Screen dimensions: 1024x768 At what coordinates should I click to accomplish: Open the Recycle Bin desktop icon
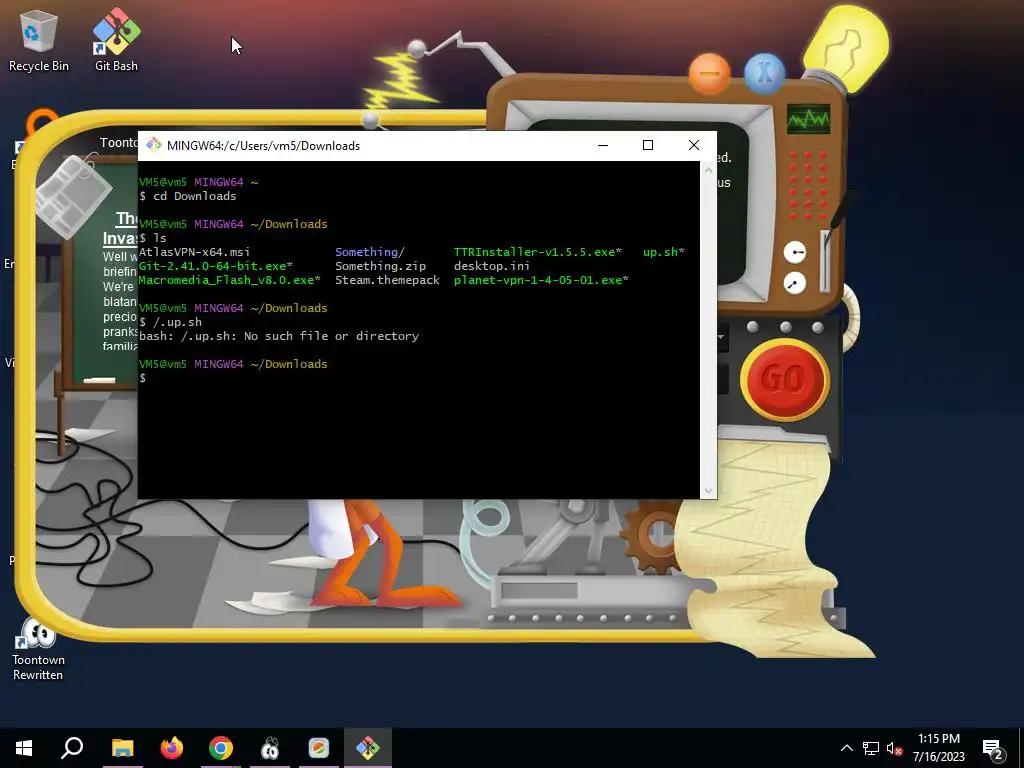pyautogui.click(x=38, y=40)
